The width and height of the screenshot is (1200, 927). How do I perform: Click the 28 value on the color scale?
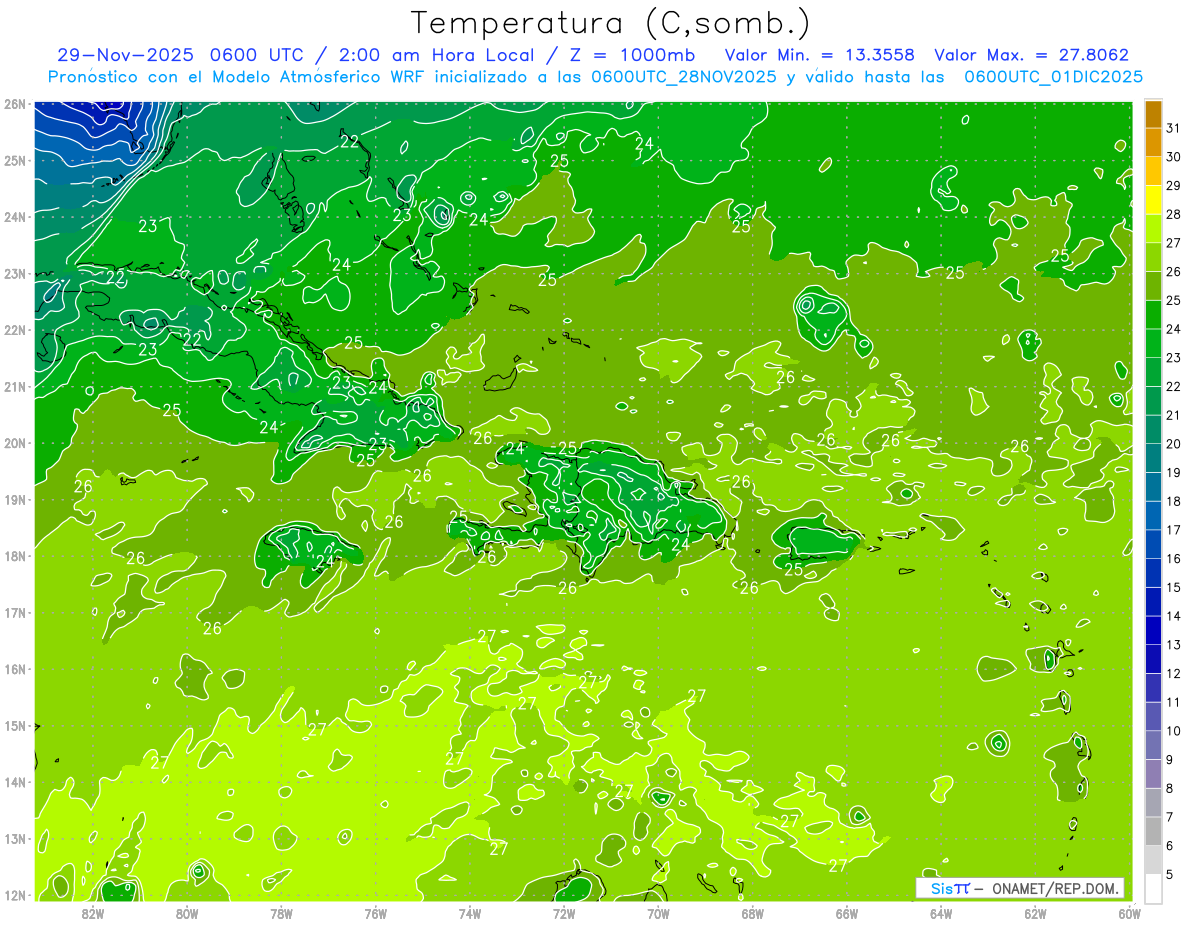[x=1174, y=214]
